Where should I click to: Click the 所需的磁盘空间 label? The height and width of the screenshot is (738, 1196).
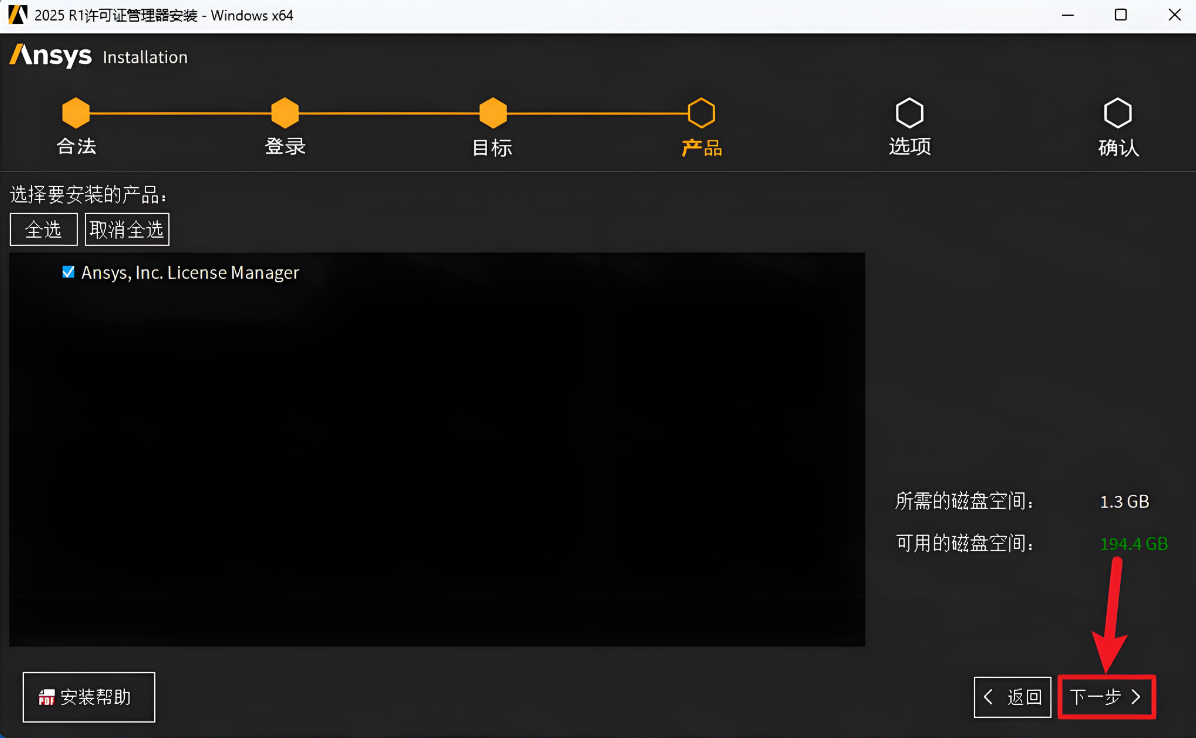coord(965,501)
